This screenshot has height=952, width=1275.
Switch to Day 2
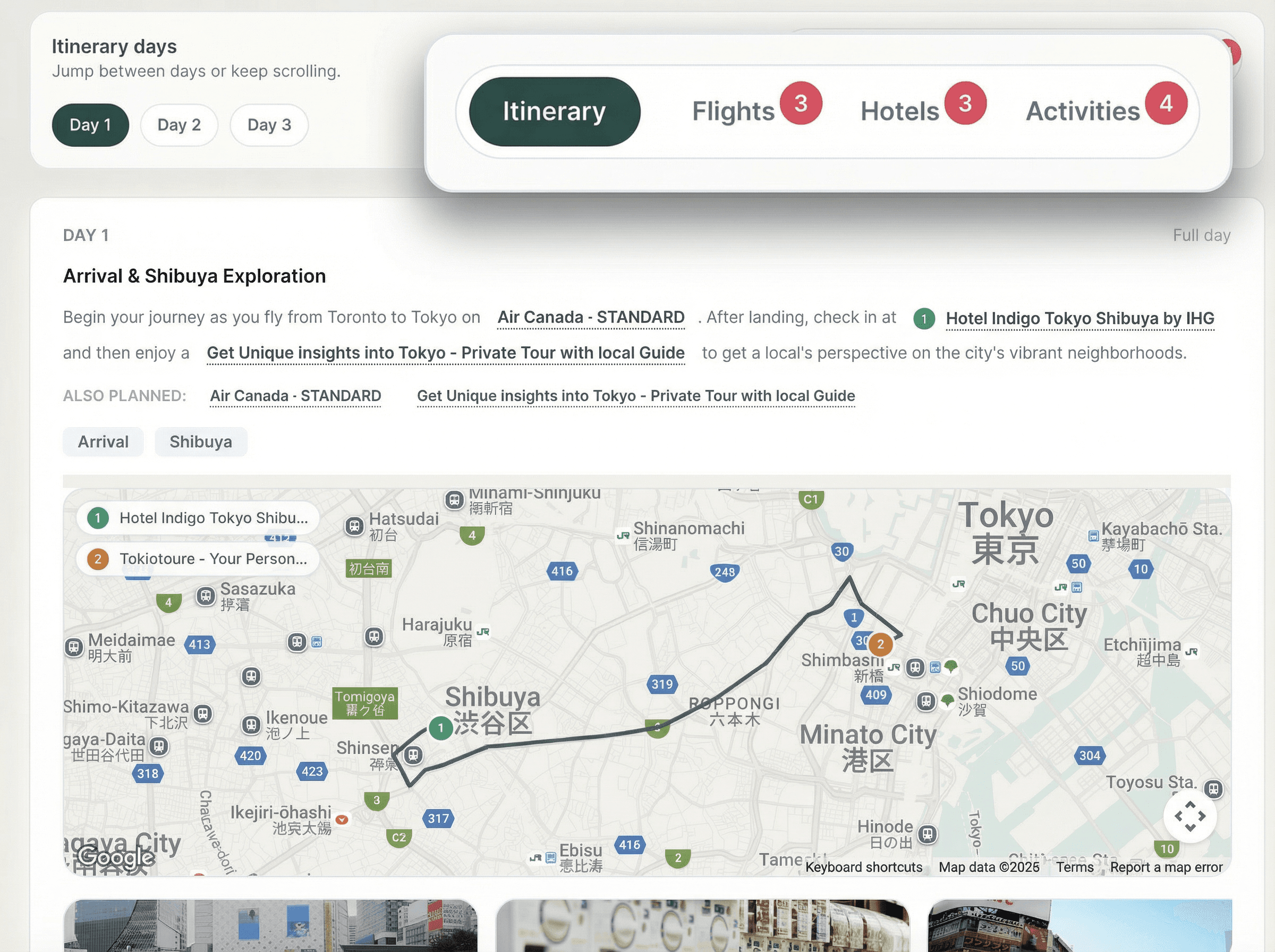[179, 125]
